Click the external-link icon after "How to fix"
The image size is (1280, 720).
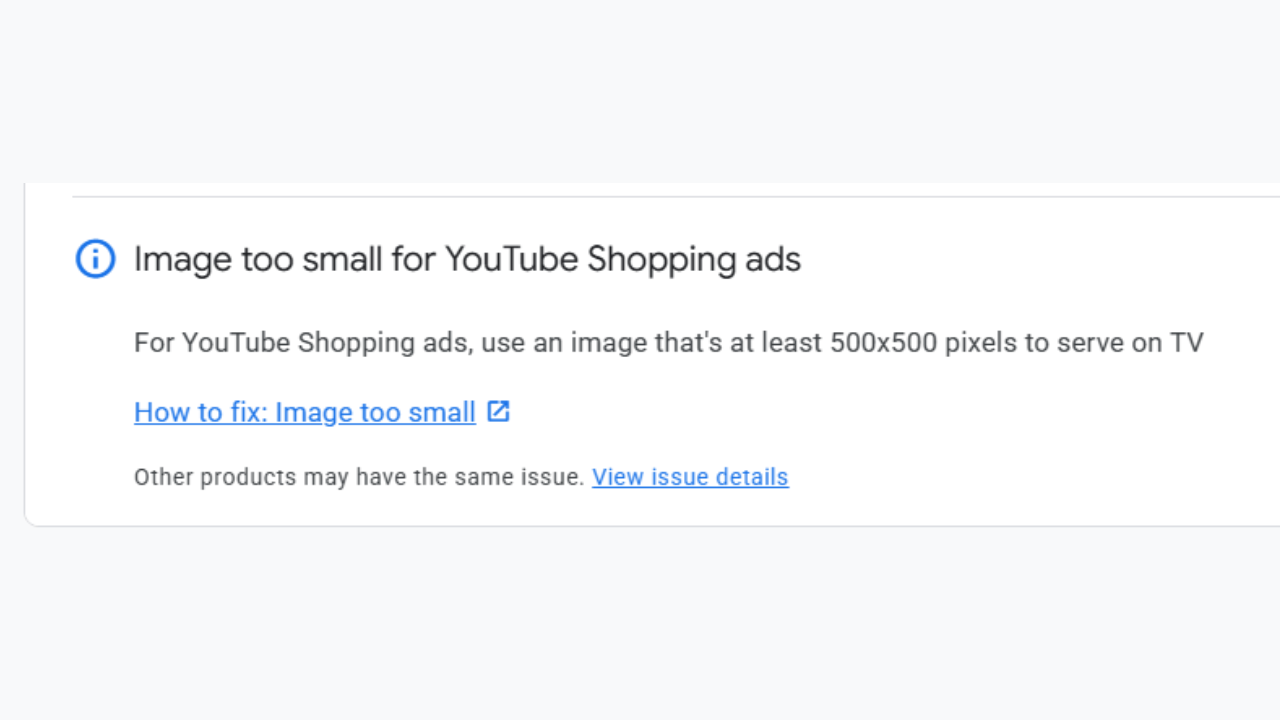click(498, 411)
